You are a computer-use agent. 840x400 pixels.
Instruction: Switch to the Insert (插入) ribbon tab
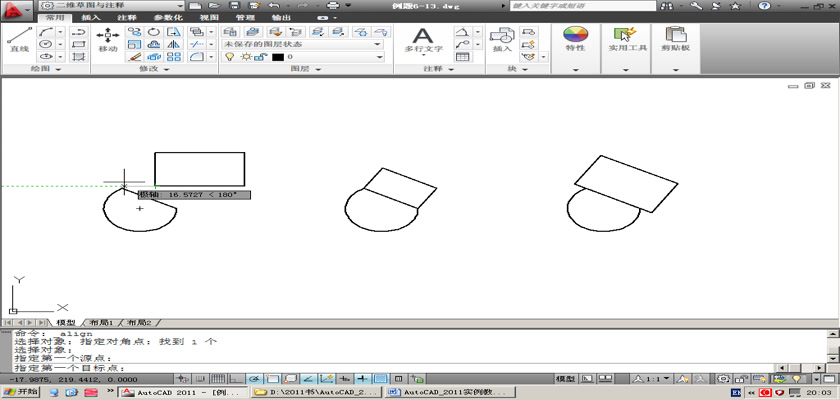pos(91,18)
